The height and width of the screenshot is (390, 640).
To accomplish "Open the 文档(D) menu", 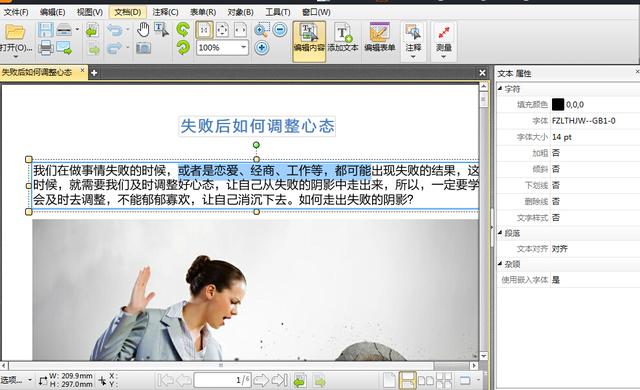I will tap(128, 12).
